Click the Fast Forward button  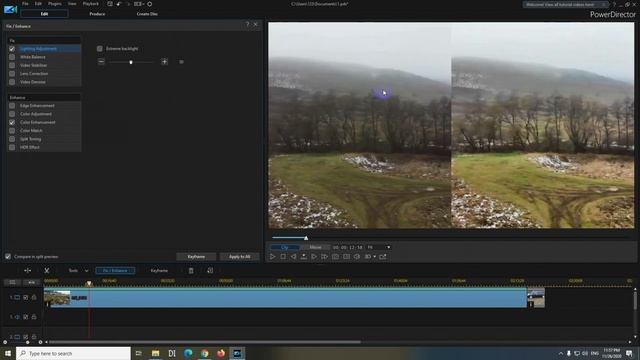[x=324, y=257]
